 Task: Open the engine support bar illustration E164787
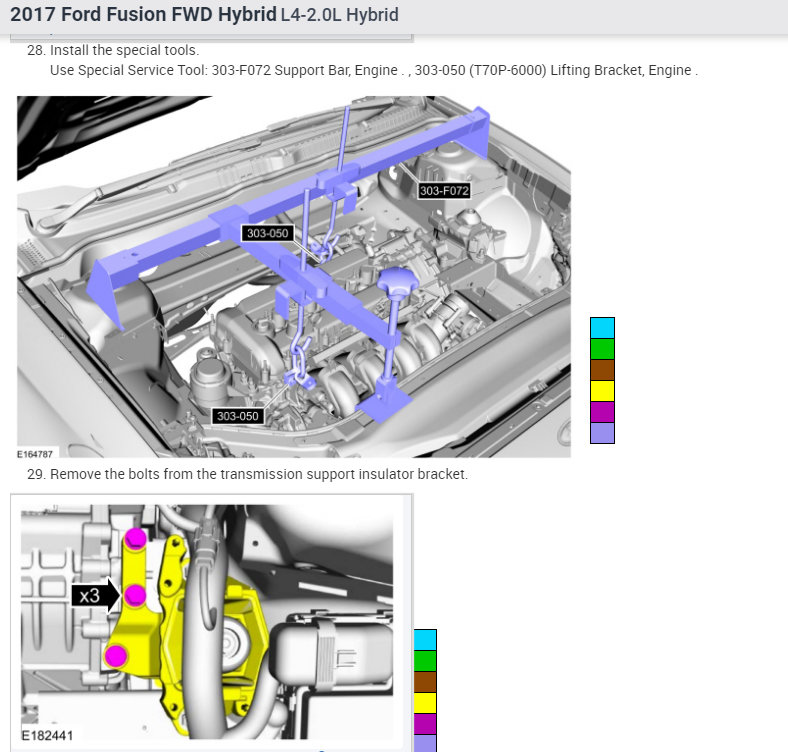tap(294, 276)
